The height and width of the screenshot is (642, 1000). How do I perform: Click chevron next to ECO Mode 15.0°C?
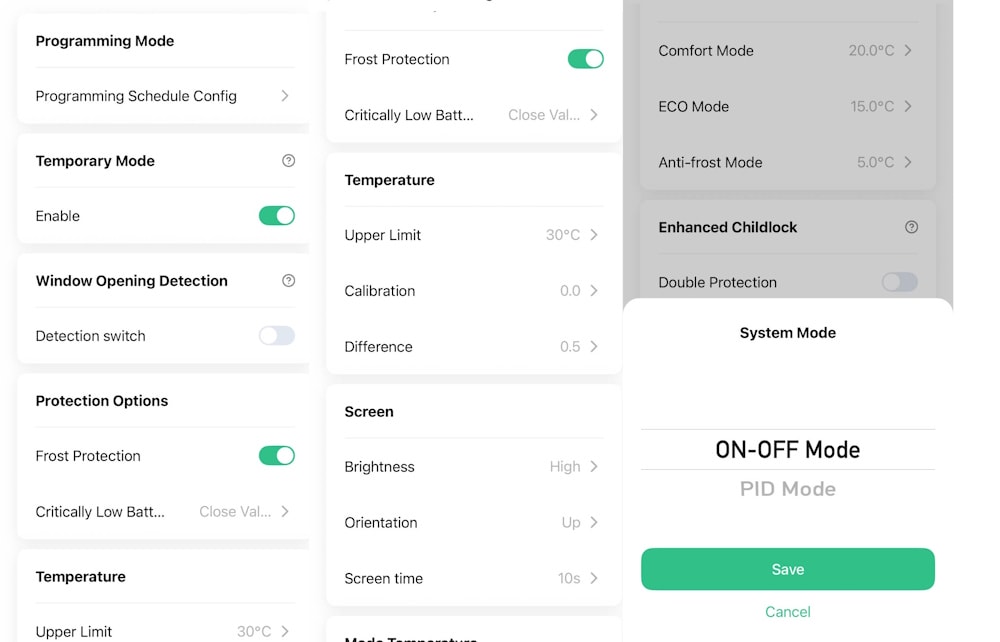click(908, 106)
